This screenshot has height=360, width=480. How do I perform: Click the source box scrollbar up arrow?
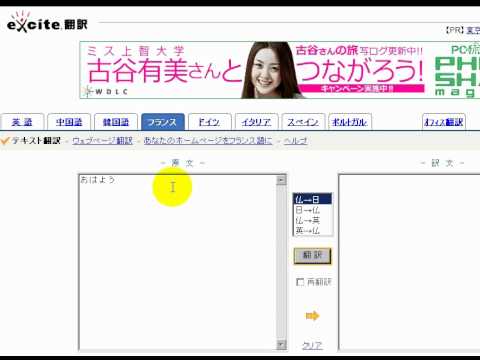[281, 180]
